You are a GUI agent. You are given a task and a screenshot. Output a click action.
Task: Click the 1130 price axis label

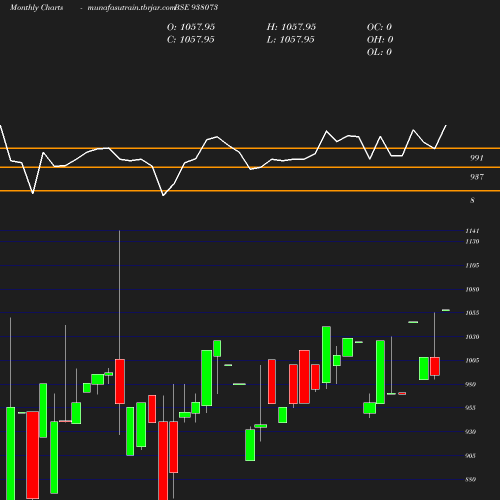click(x=472, y=241)
